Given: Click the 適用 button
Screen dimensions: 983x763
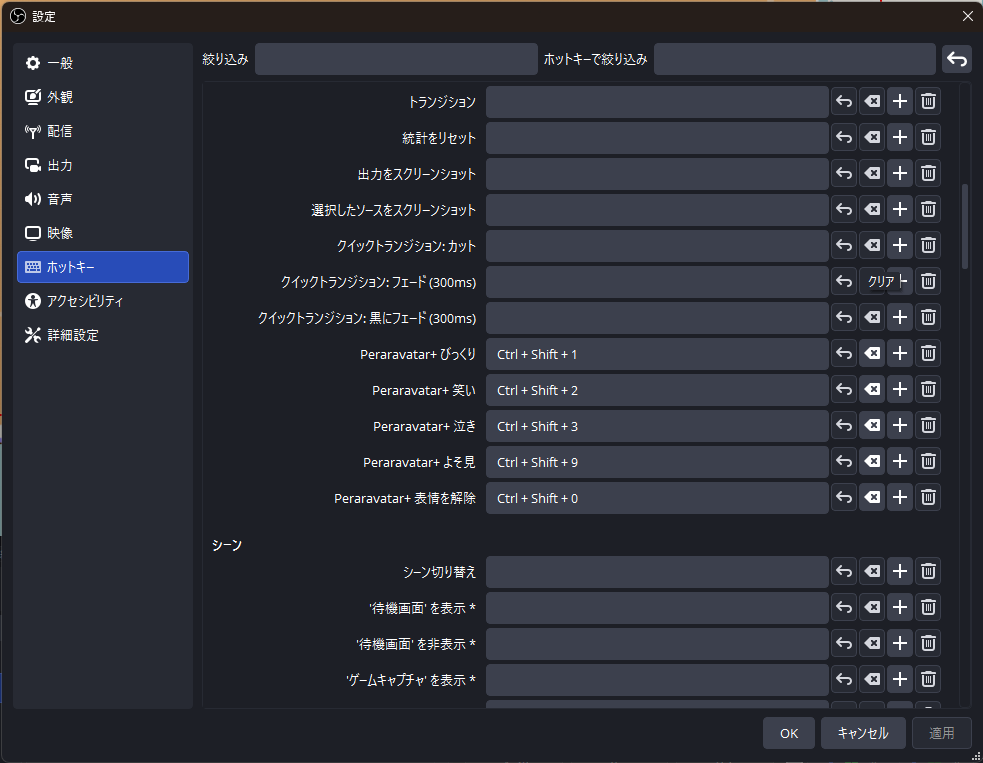Looking at the screenshot, I should pyautogui.click(x=941, y=733).
